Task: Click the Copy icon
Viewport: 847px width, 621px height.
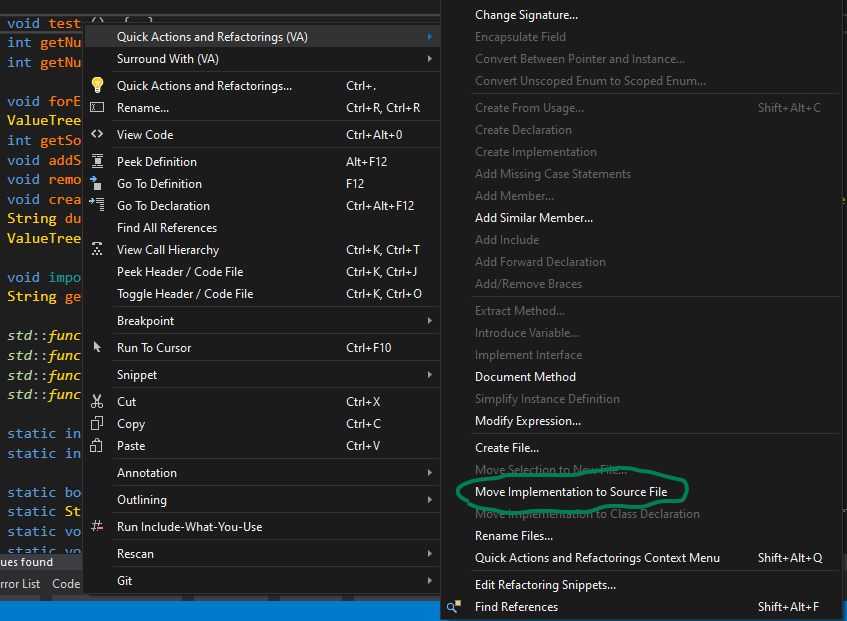Action: pos(97,423)
